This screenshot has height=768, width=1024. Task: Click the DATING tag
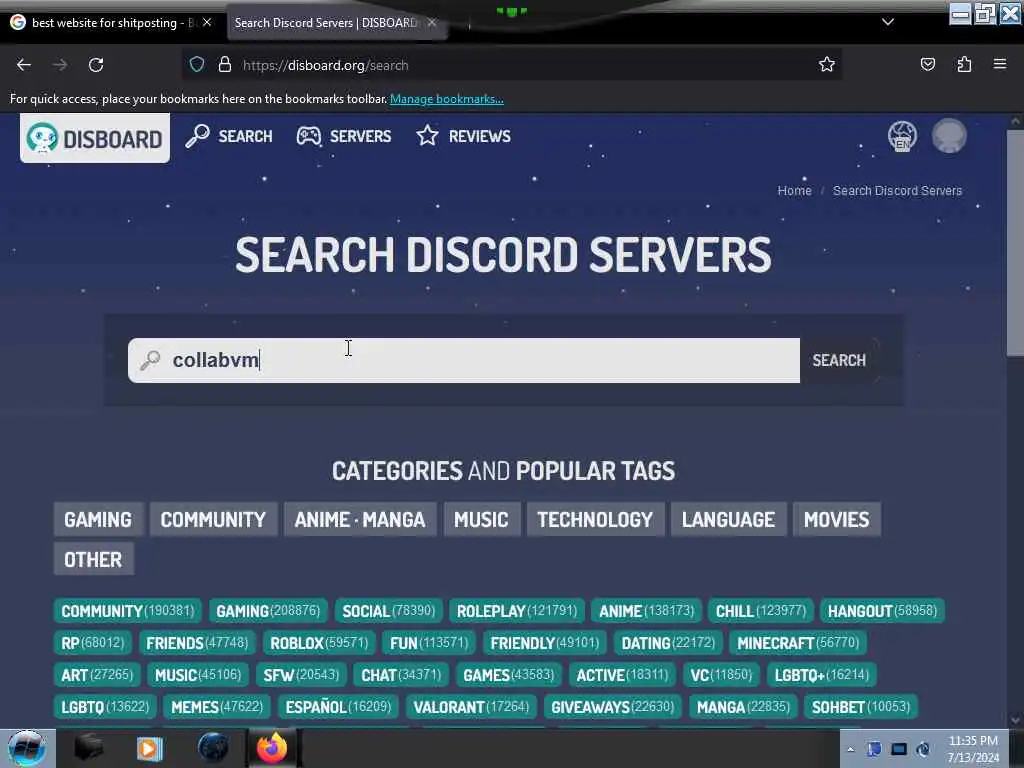668,643
